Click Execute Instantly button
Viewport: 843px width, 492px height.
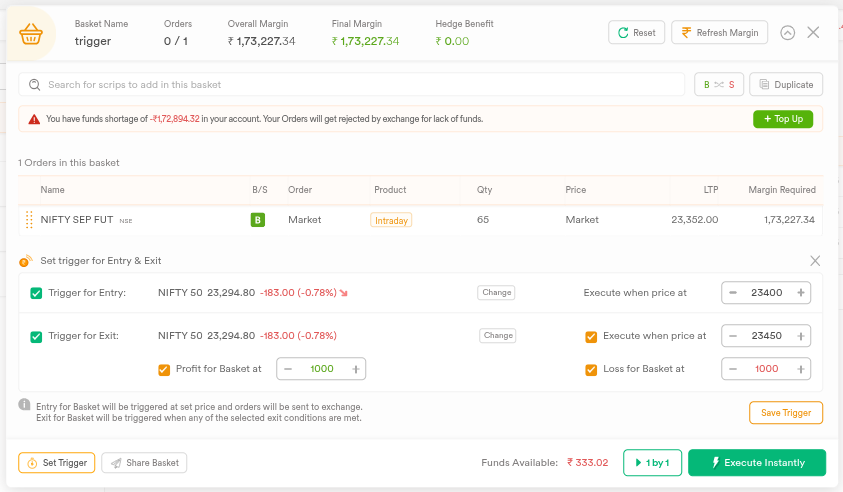(x=757, y=463)
